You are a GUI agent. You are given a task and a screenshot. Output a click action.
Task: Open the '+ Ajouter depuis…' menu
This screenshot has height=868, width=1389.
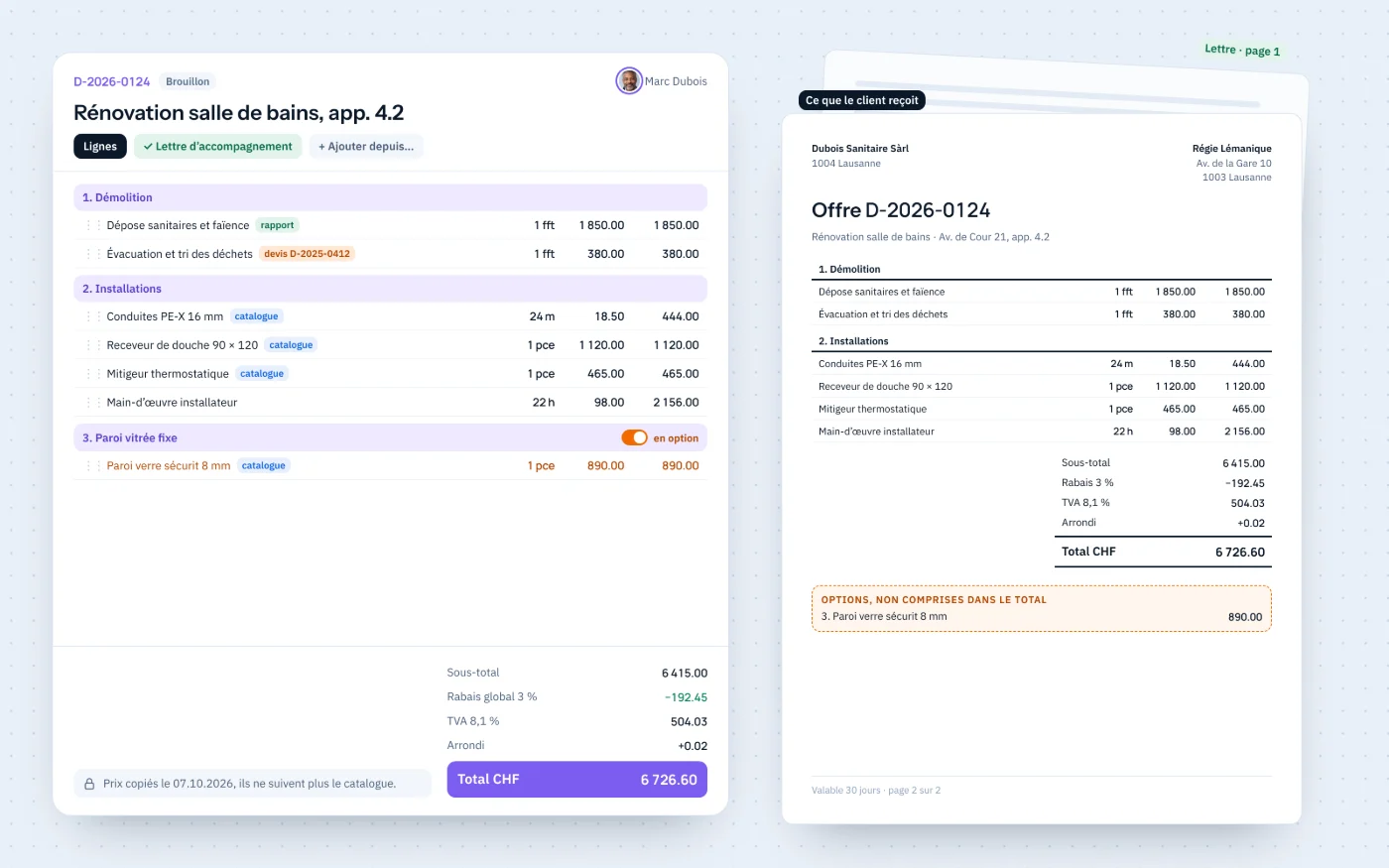tap(366, 146)
